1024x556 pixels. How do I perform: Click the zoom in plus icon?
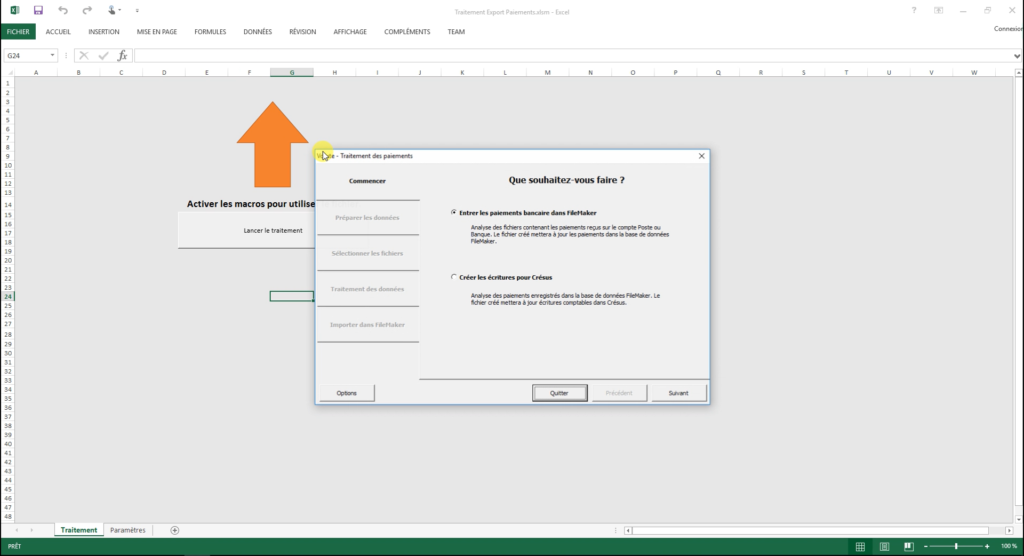click(987, 546)
